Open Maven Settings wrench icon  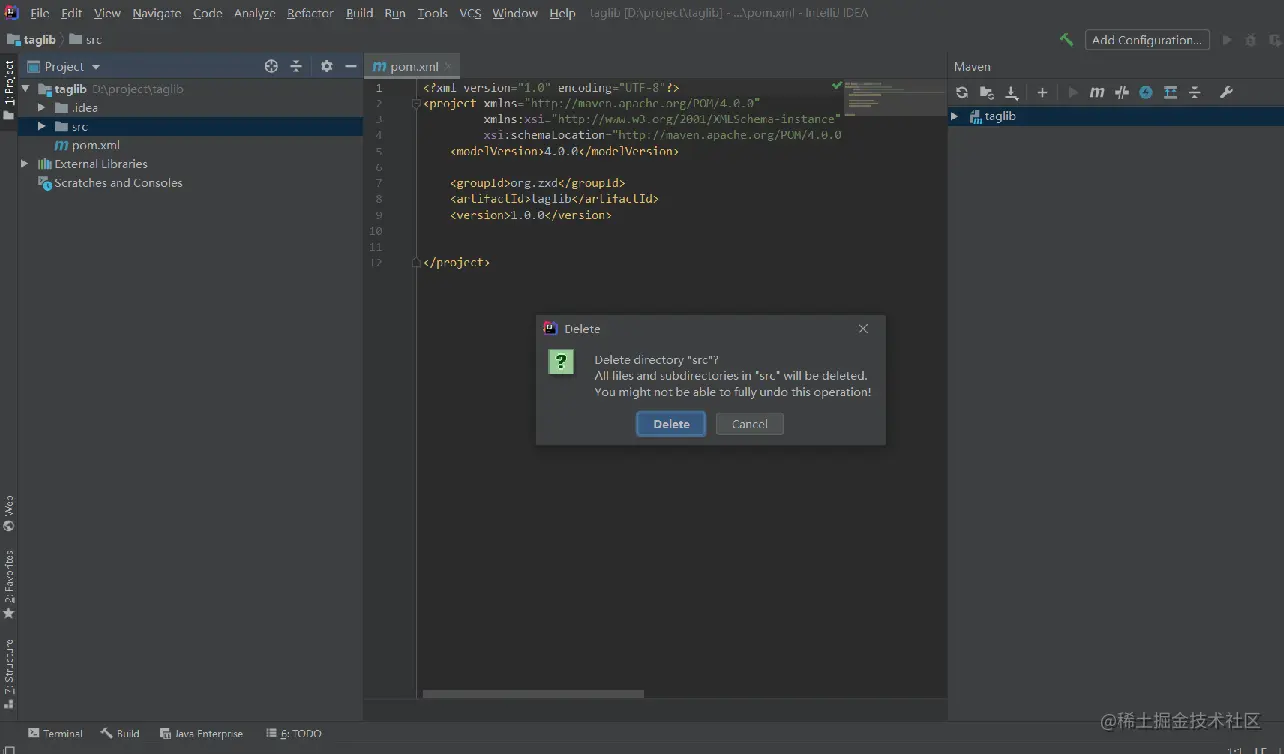coord(1226,92)
